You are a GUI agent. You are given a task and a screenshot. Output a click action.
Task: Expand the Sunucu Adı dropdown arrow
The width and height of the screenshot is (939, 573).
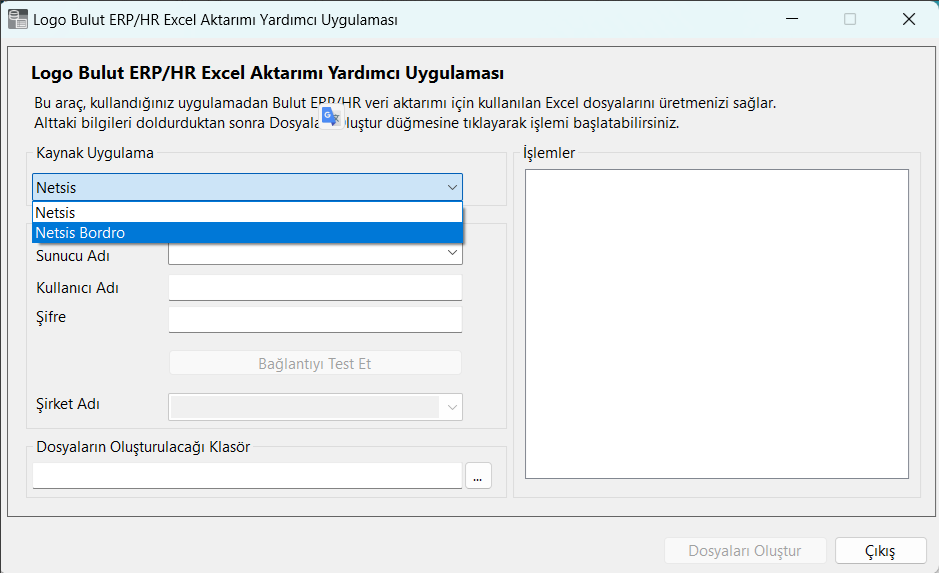tap(452, 255)
